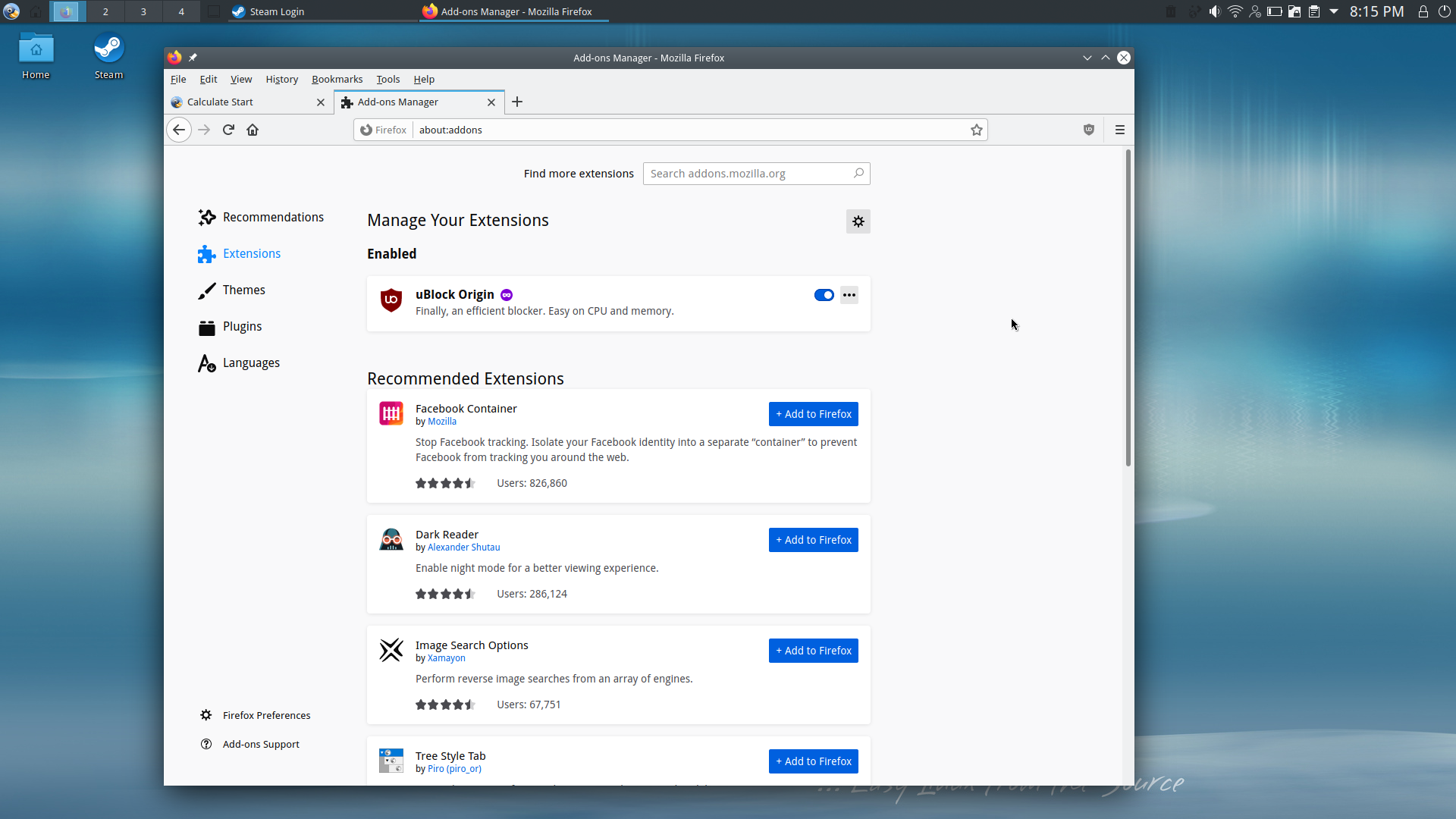Viewport: 1456px width, 819px height.
Task: Select Themes in the sidebar
Action: 231,290
